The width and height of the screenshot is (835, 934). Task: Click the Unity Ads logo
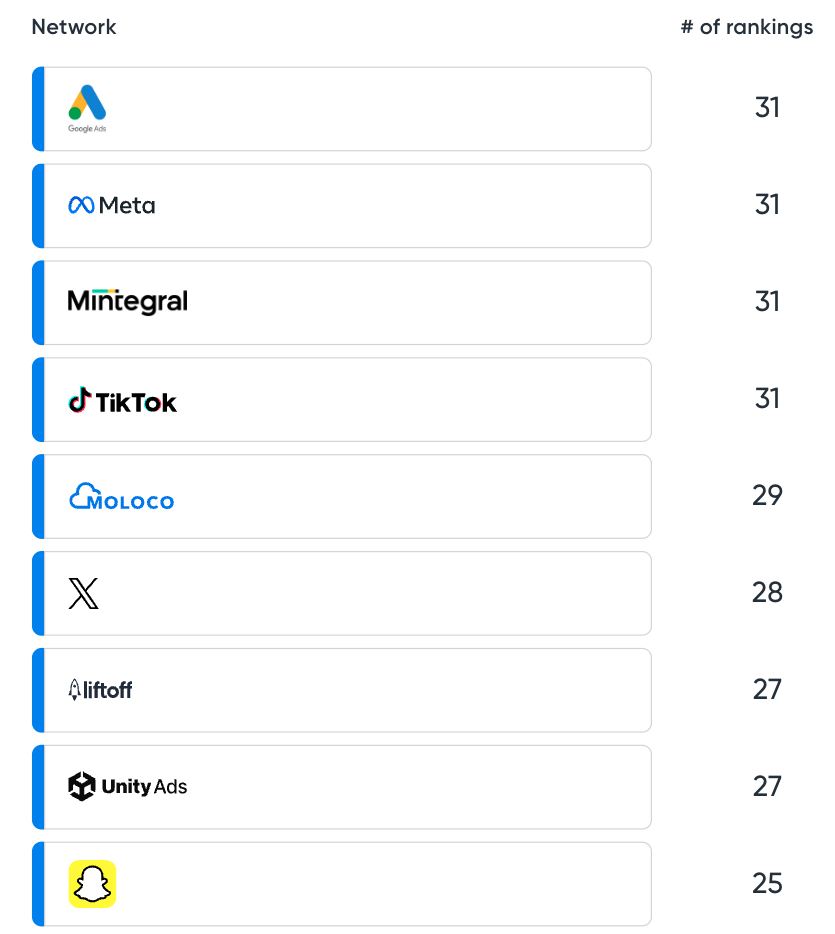[127, 787]
